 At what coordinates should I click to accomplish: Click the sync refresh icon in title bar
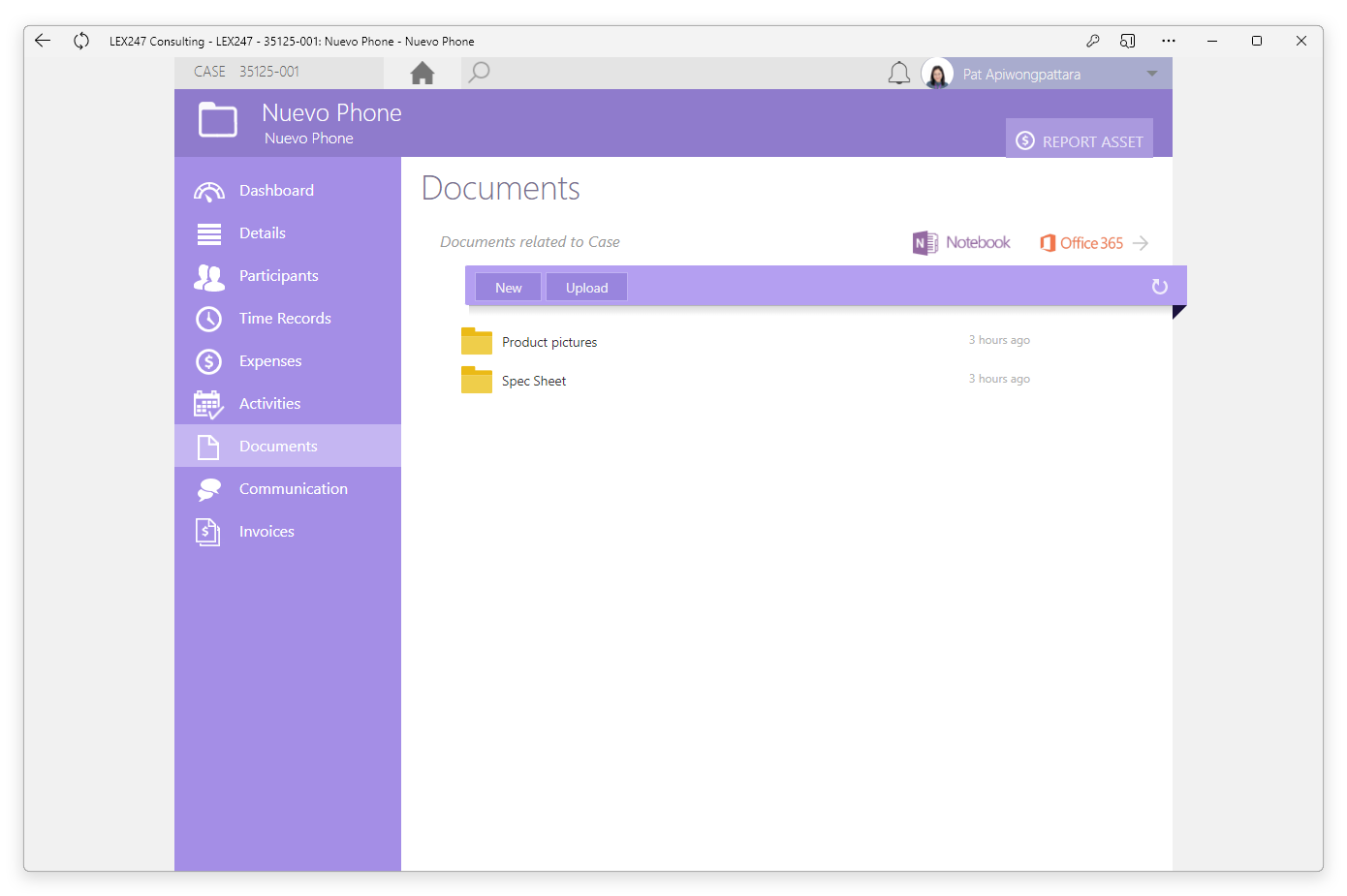pos(81,41)
